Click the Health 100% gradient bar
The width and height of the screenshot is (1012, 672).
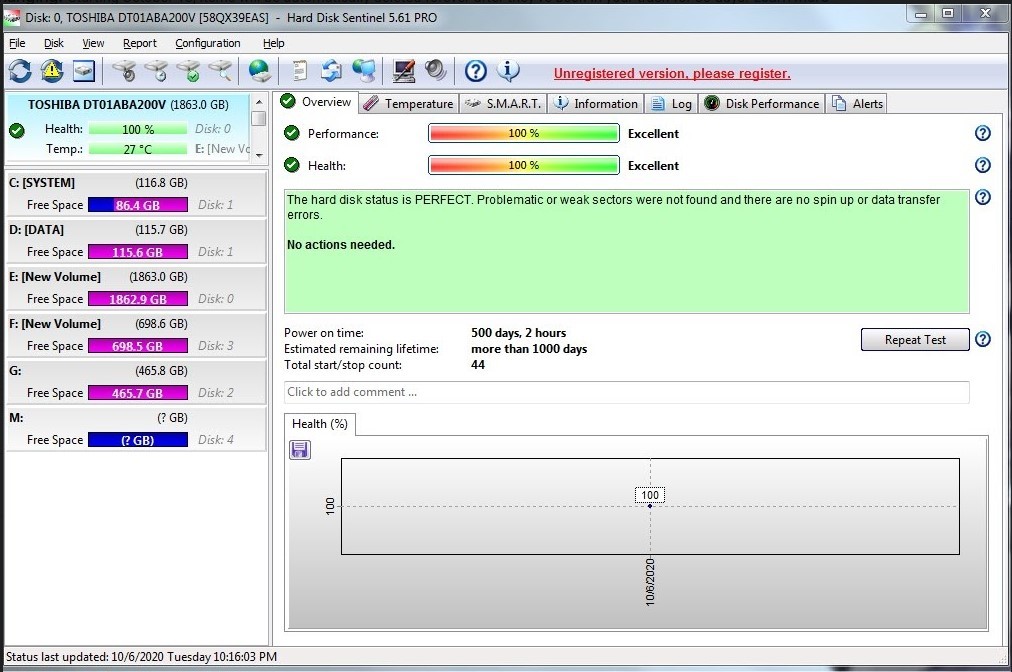(x=523, y=165)
